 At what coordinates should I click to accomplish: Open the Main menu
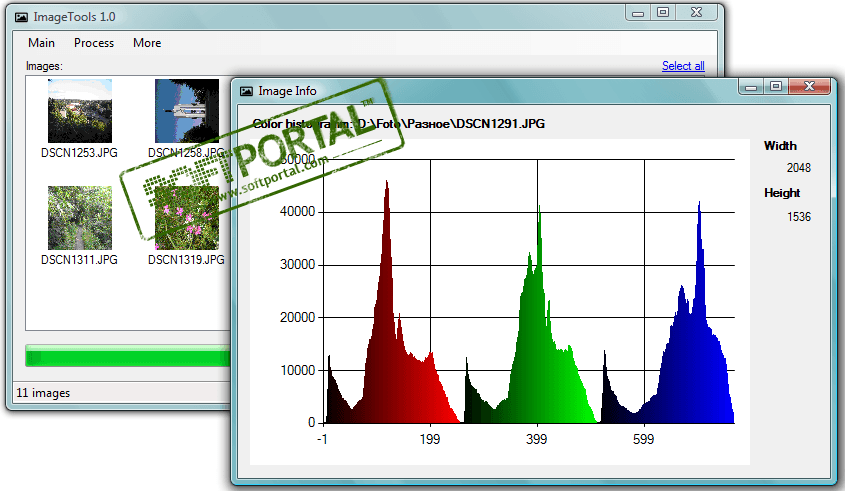[x=41, y=43]
